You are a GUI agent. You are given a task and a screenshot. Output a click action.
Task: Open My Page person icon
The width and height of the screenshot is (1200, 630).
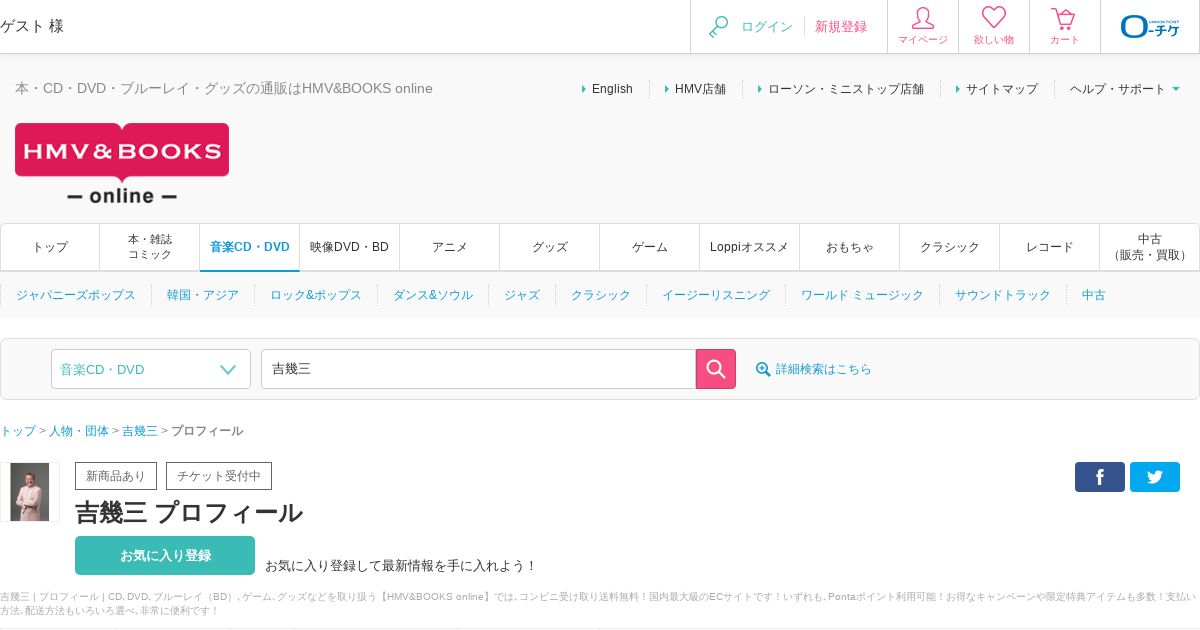(923, 18)
